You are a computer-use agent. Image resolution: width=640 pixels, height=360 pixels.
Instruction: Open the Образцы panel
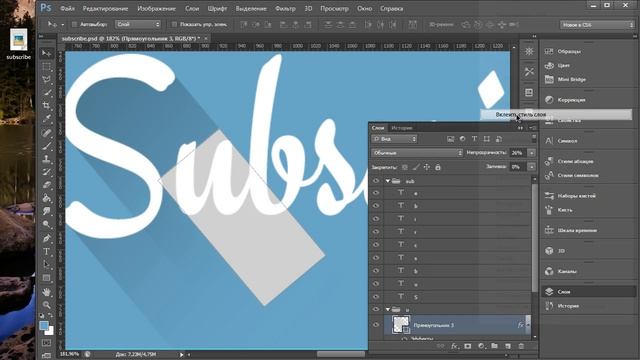[x=569, y=51]
